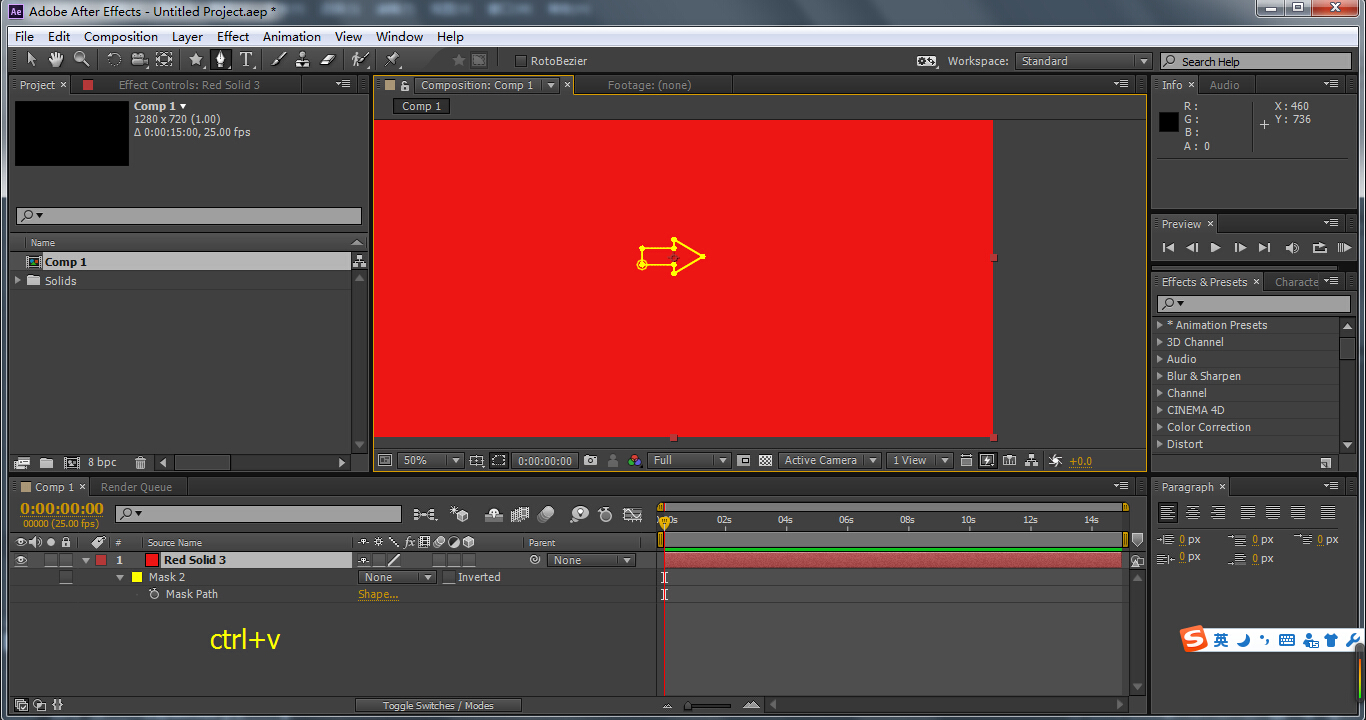Toggle the Mask Path stopwatch
Screen dimensions: 1366x720
tap(154, 594)
